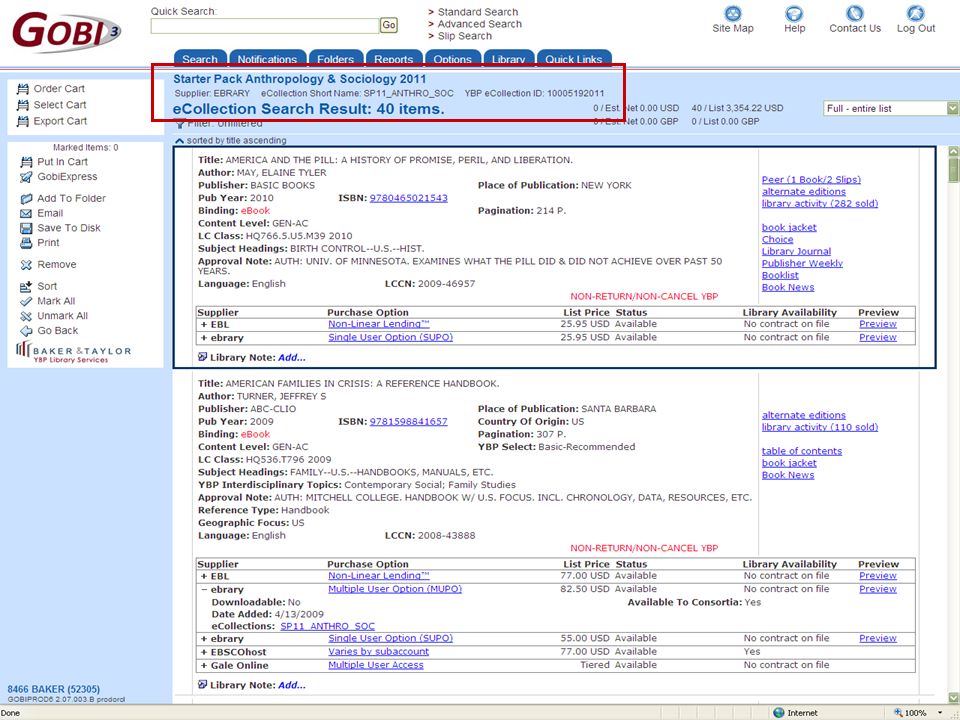Select the Reports tab
The width and height of the screenshot is (960, 720).
[x=394, y=58]
